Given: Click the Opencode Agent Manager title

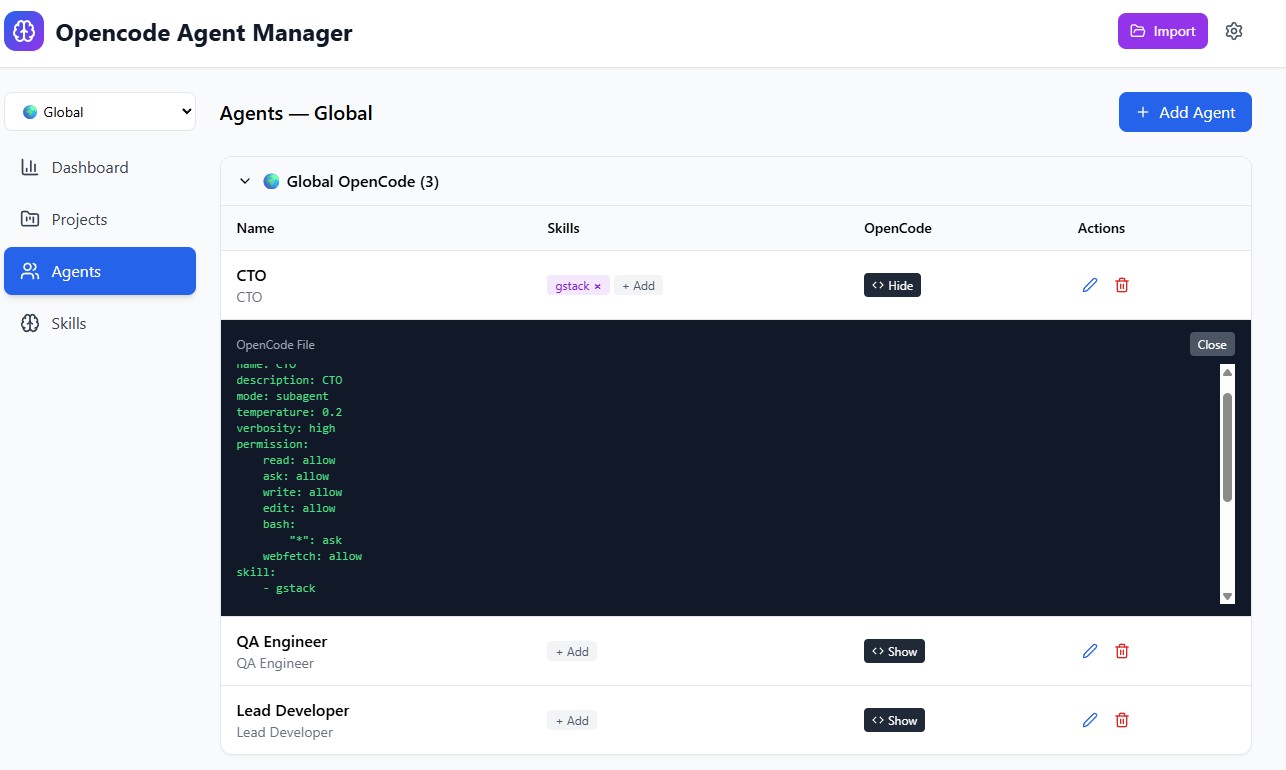Looking at the screenshot, I should coord(204,32).
